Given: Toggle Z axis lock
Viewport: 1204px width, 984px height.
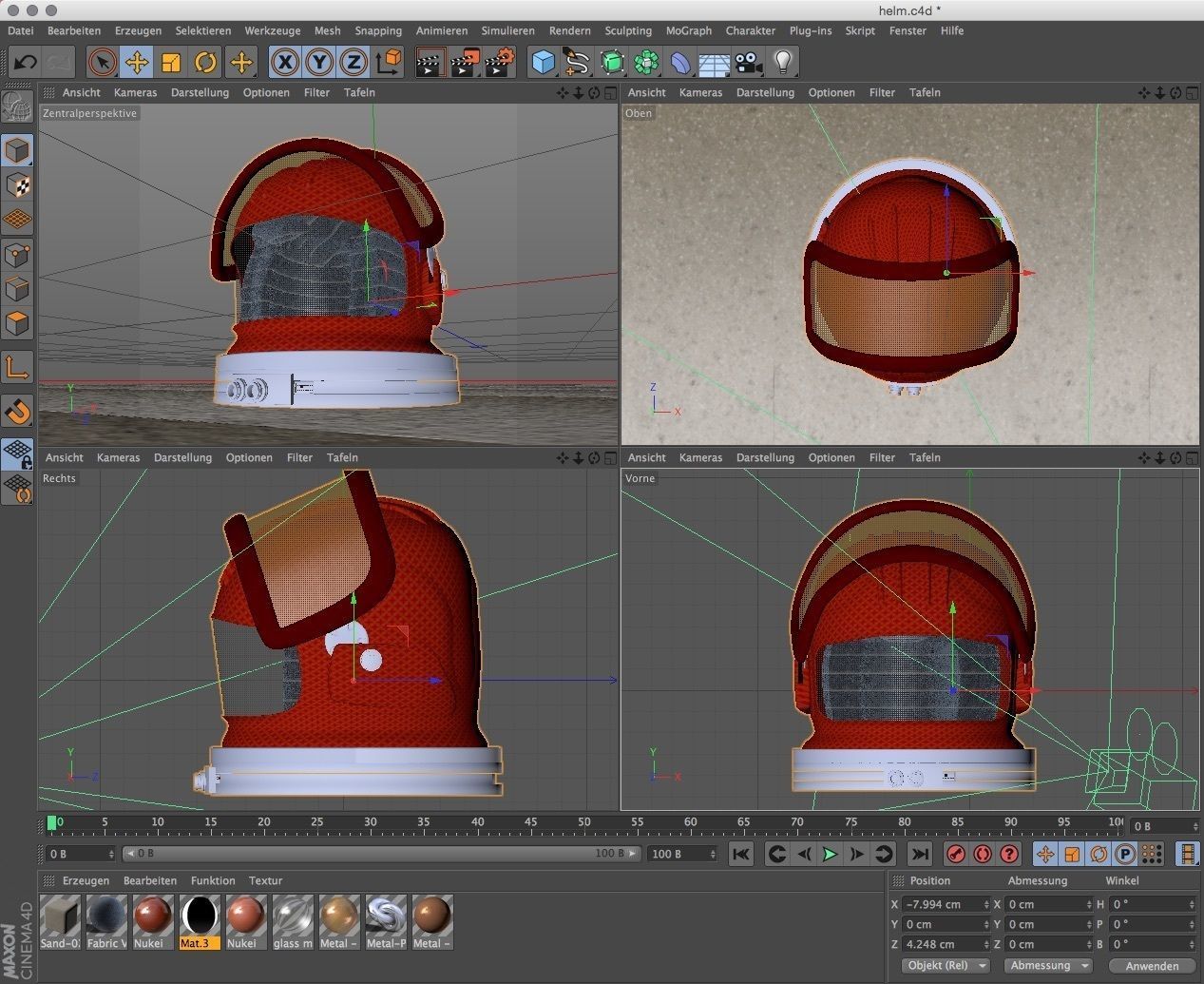Looking at the screenshot, I should [354, 63].
